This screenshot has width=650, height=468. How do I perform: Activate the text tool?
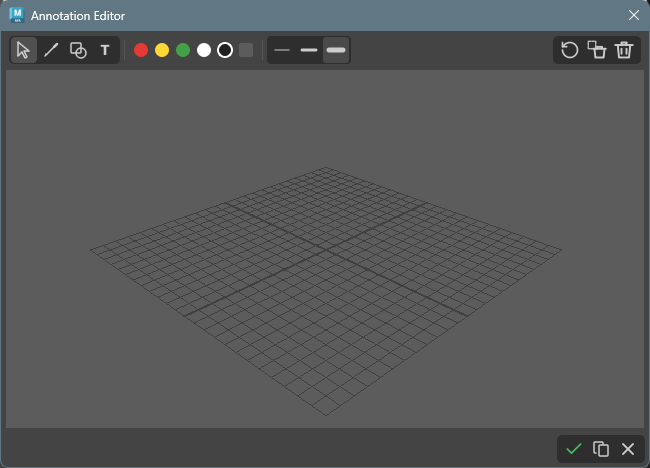pyautogui.click(x=105, y=50)
